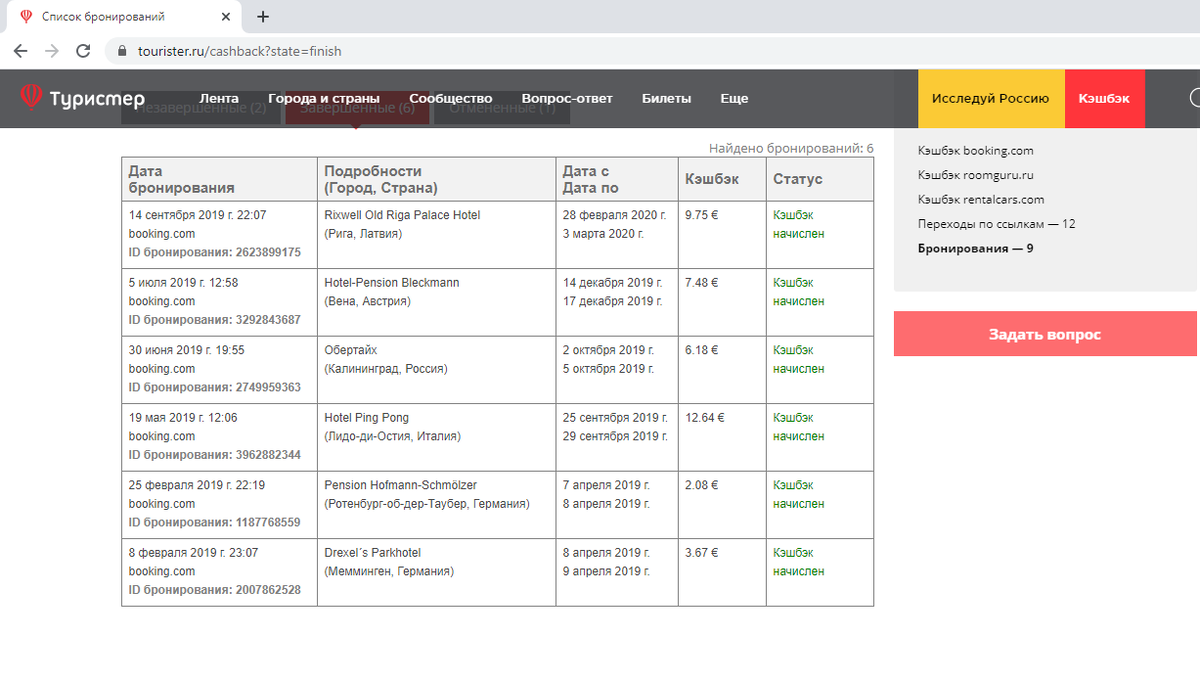
Task: Click (Лидо-ди-Остия, Италия) location text
Action: coord(393,436)
